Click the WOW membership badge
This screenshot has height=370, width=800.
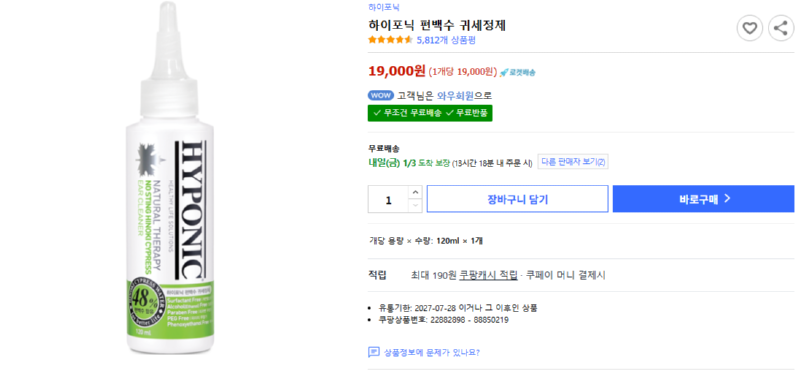click(x=381, y=95)
